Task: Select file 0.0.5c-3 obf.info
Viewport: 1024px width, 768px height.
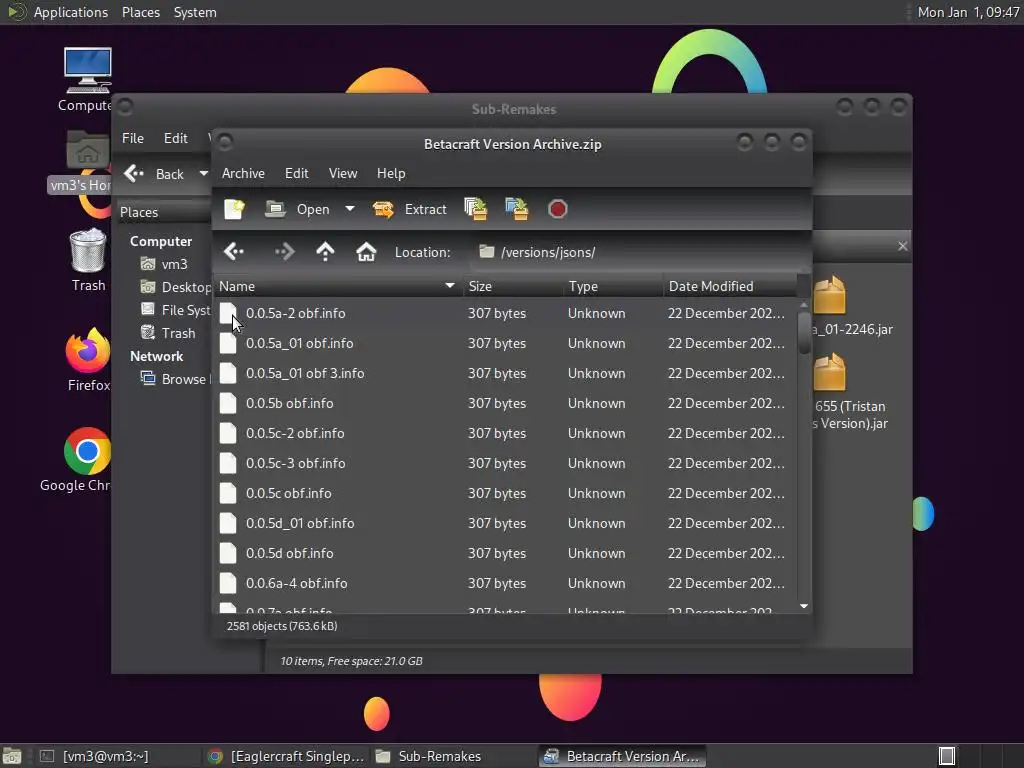Action: [505, 464]
